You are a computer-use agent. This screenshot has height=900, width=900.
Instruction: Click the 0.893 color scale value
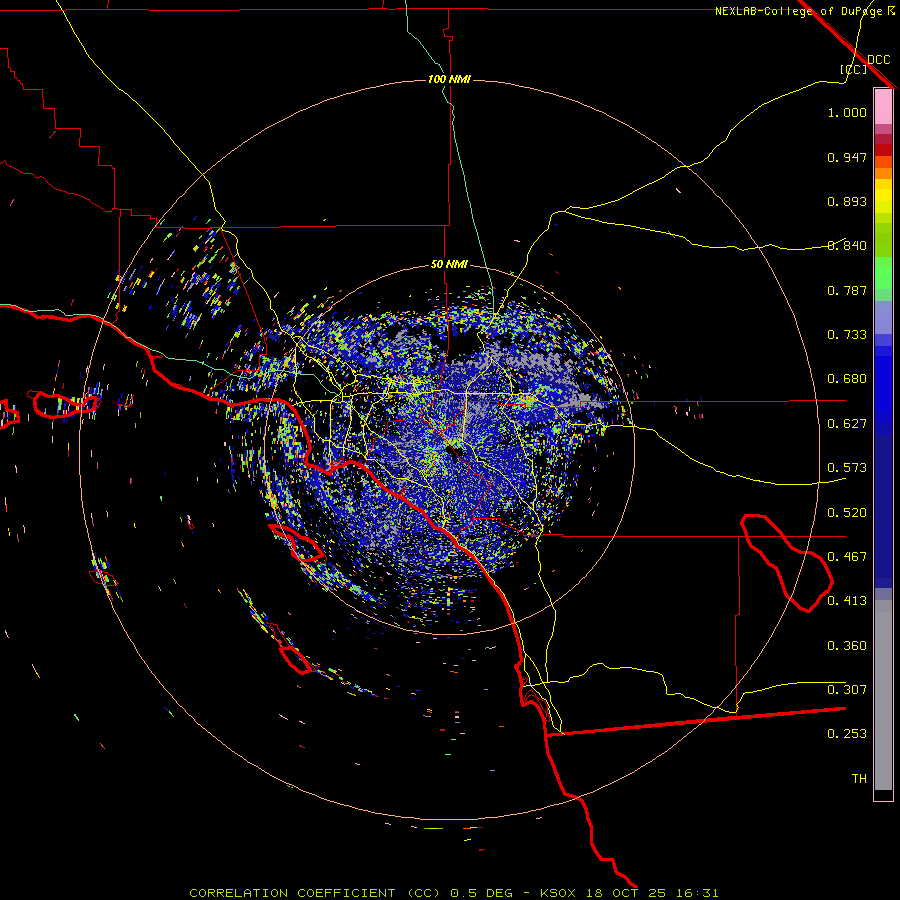pyautogui.click(x=847, y=201)
